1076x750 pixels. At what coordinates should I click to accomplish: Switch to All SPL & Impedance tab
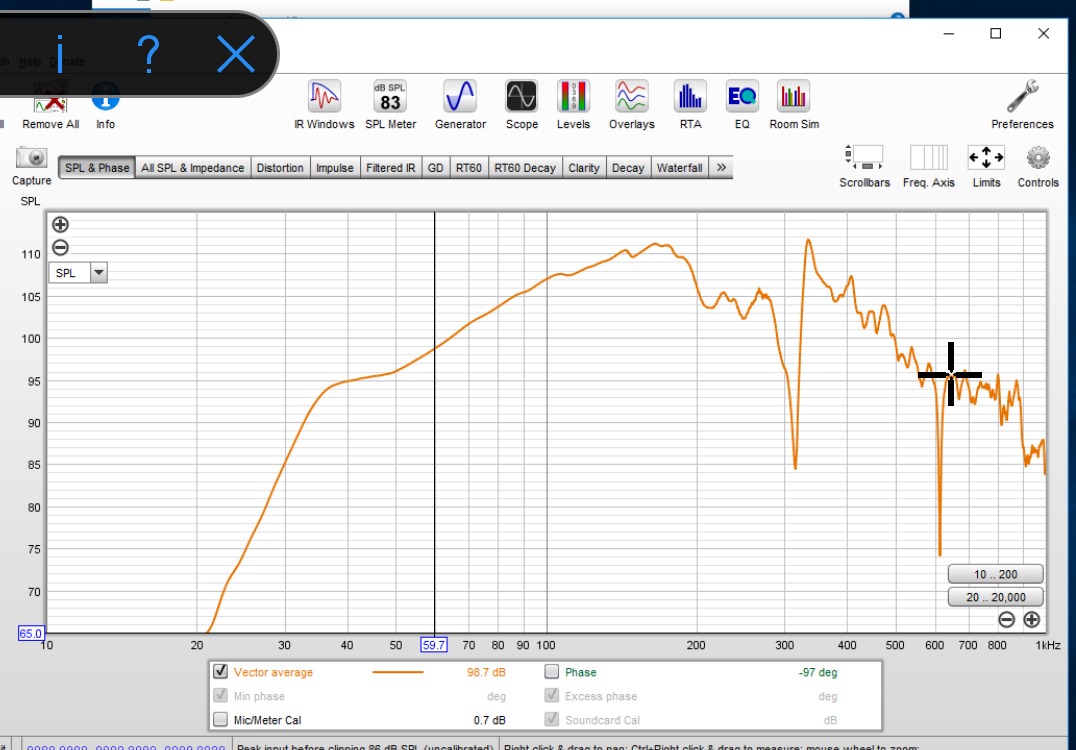click(x=192, y=167)
